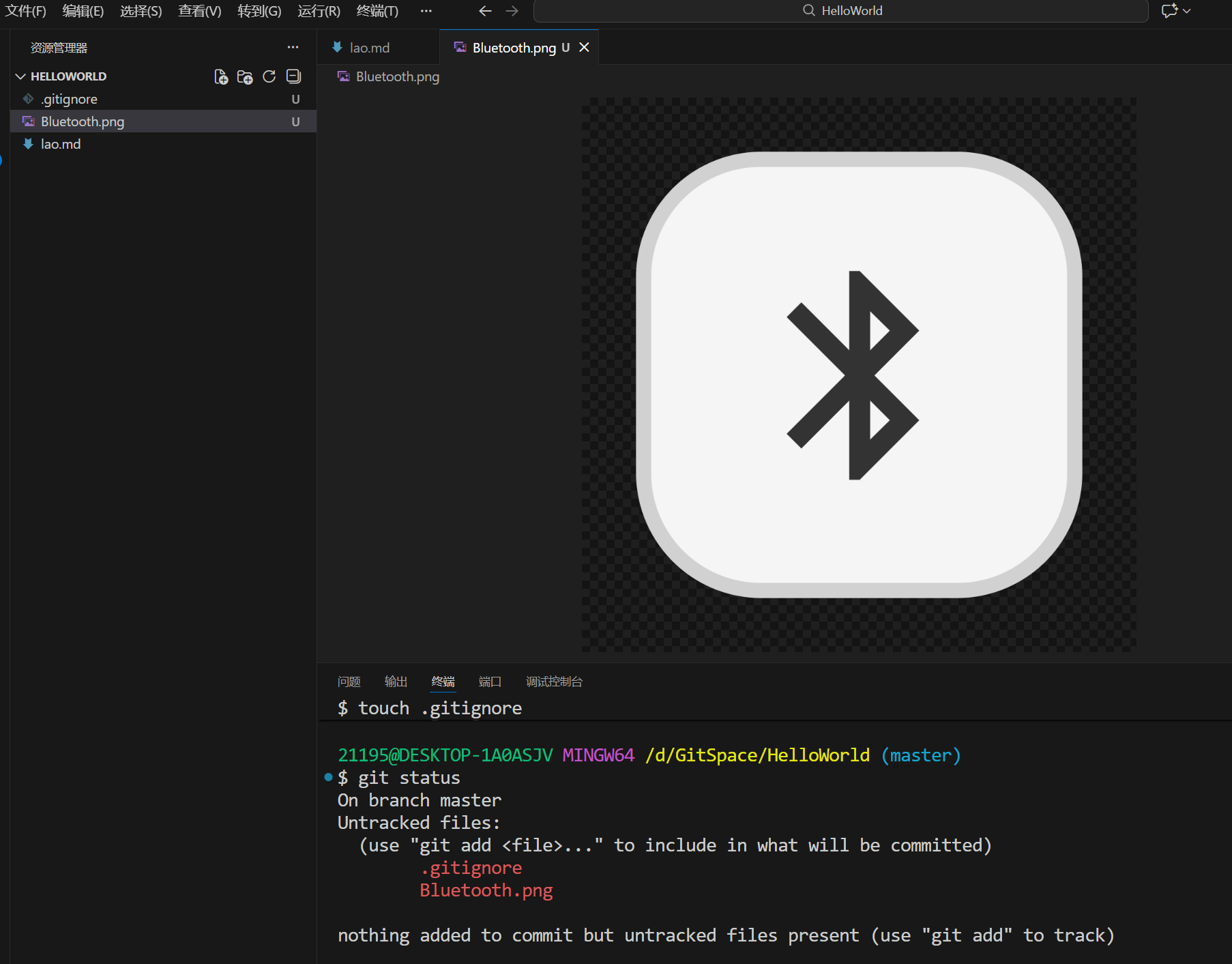Screen dimensions: 1232x964
Task: Open the chat icon in title bar
Action: click(1169, 11)
